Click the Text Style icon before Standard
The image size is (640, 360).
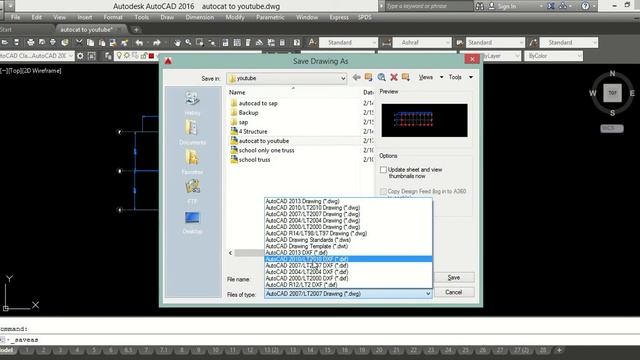tap(312, 42)
